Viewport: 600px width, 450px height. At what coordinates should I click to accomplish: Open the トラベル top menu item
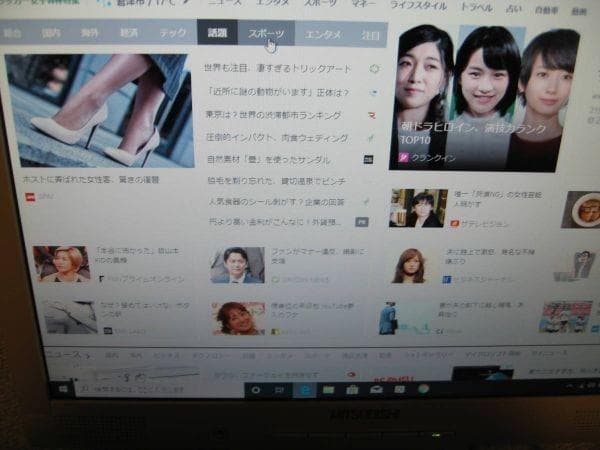(476, 7)
